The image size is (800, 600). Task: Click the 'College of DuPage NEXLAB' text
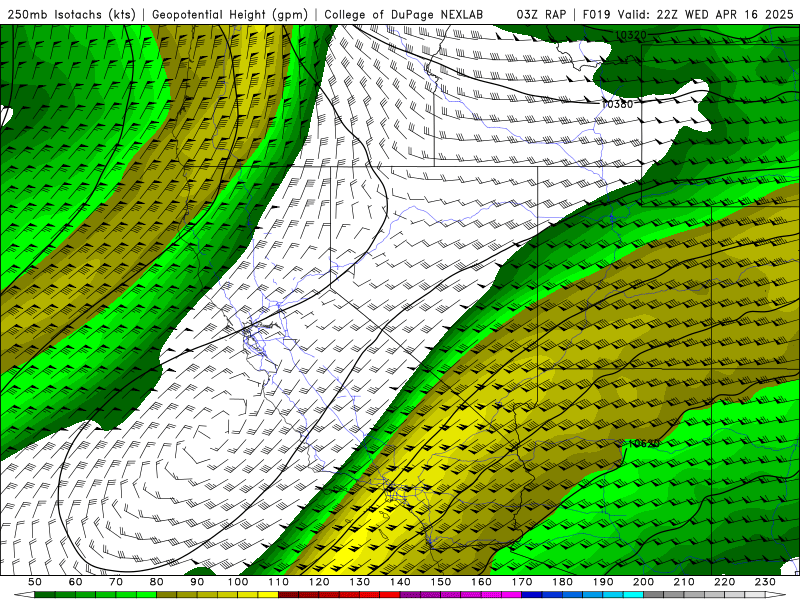point(404,15)
